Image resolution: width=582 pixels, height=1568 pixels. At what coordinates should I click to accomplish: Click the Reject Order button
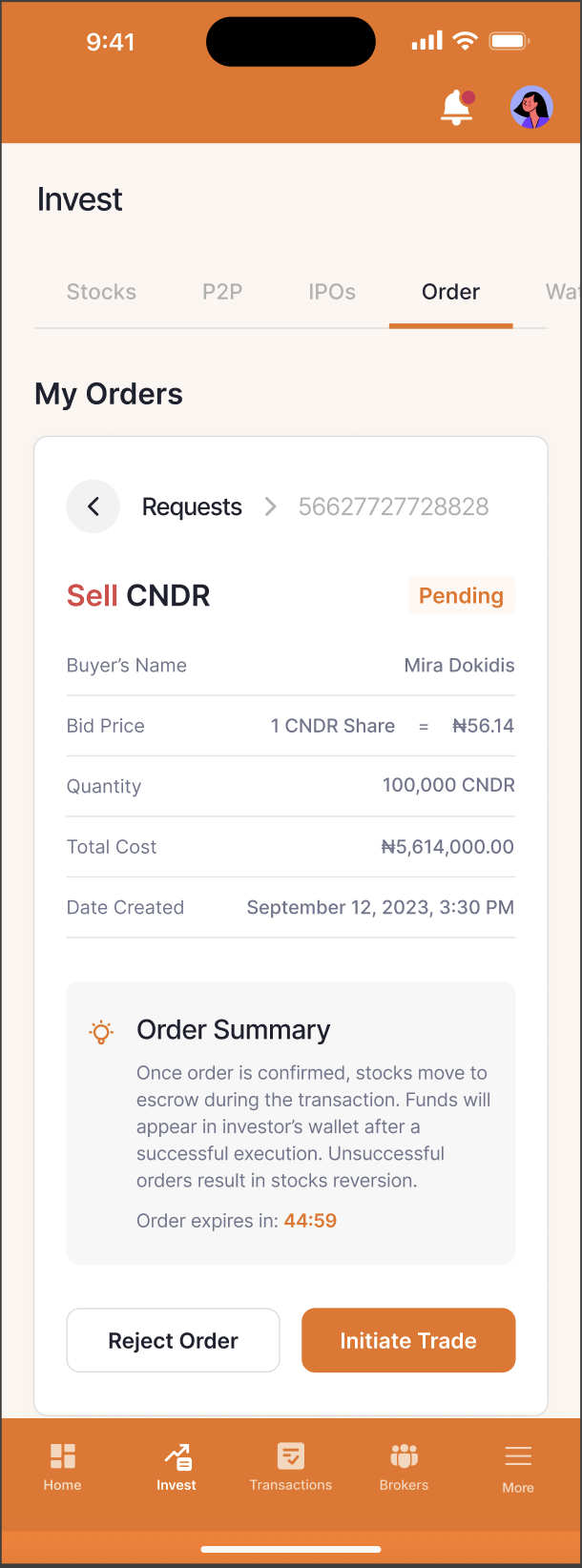[173, 1340]
